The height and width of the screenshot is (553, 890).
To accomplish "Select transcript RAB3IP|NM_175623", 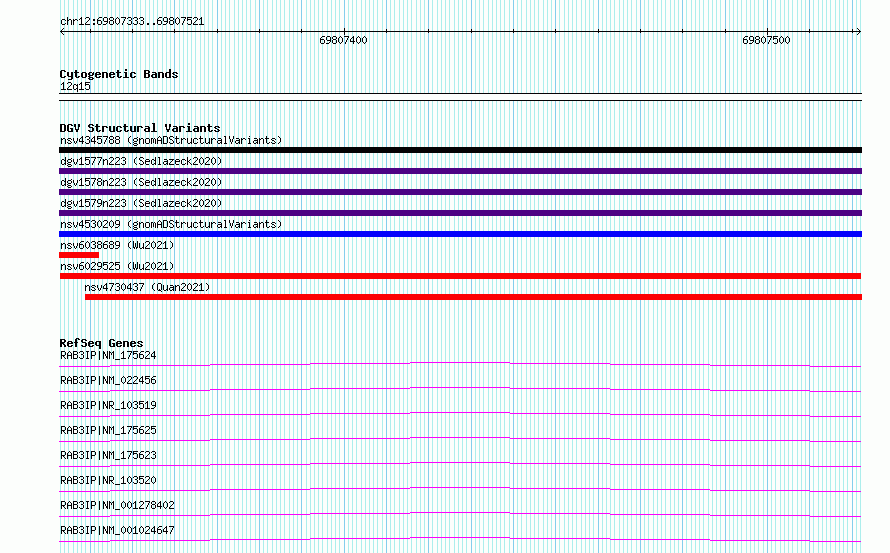I will coord(108,455).
